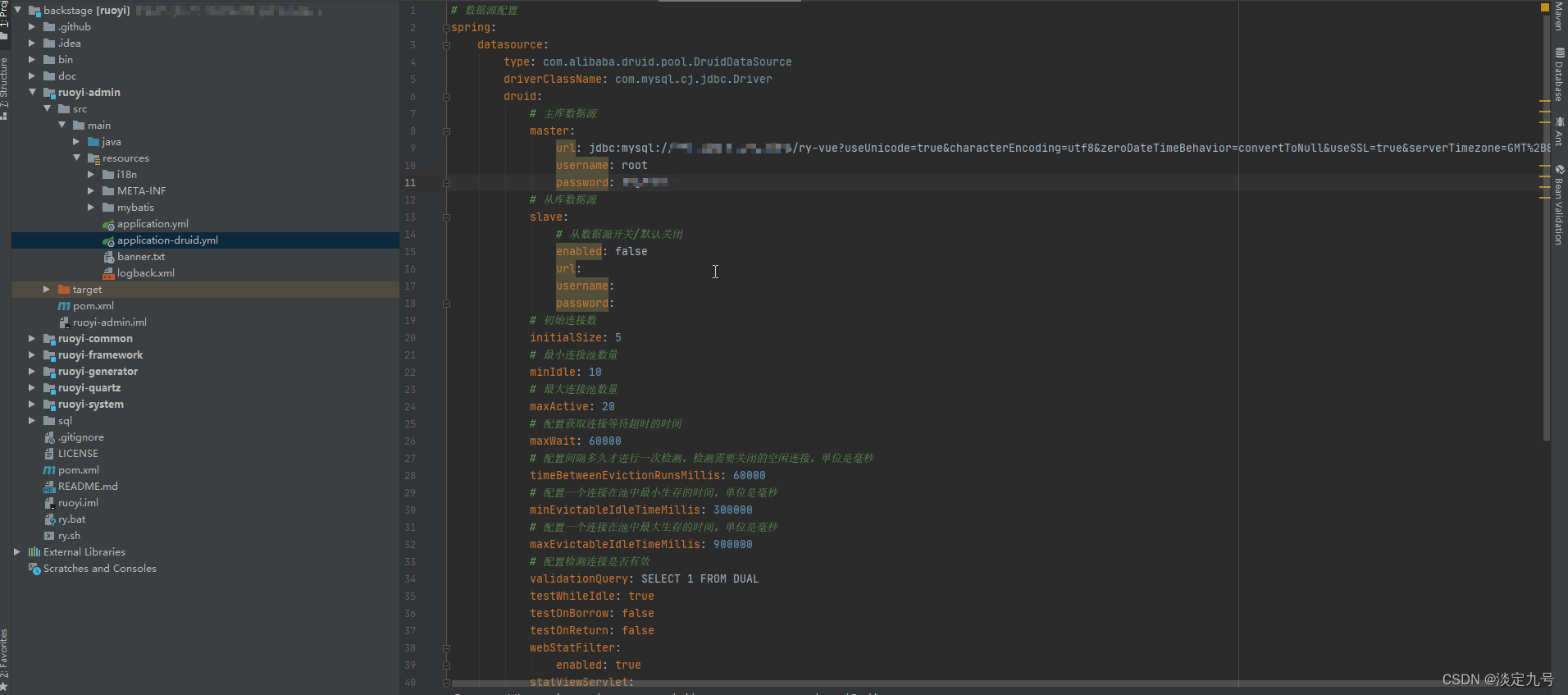This screenshot has width=1568, height=695.
Task: Expand the META-INF folder arrow
Action: 91,190
